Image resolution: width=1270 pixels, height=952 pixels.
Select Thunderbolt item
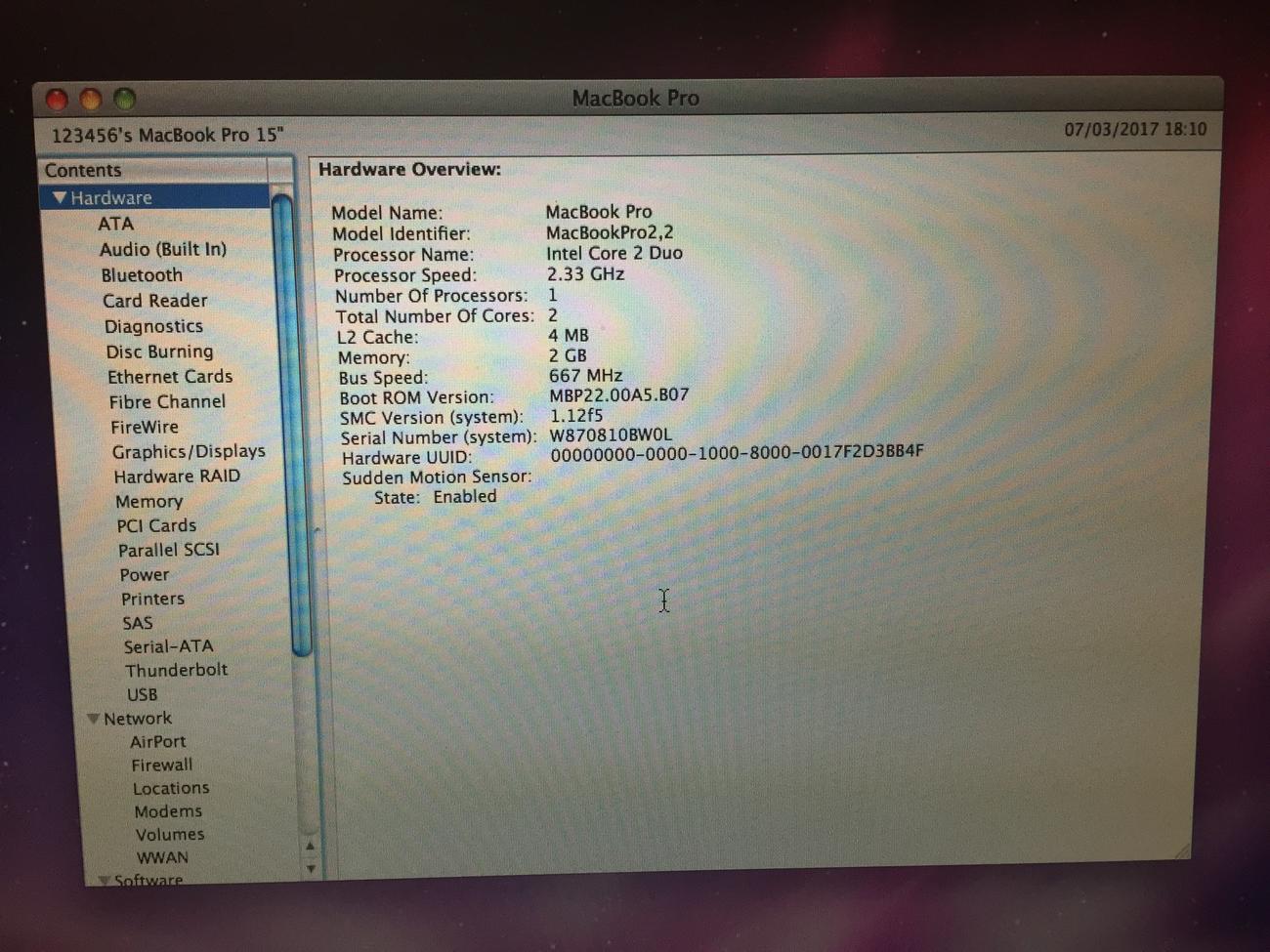[176, 670]
